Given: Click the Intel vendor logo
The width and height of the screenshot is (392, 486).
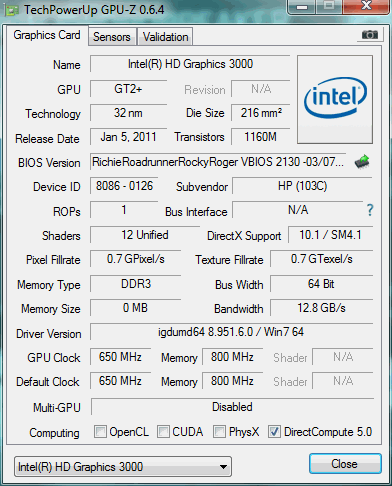Looking at the screenshot, I should [335, 99].
